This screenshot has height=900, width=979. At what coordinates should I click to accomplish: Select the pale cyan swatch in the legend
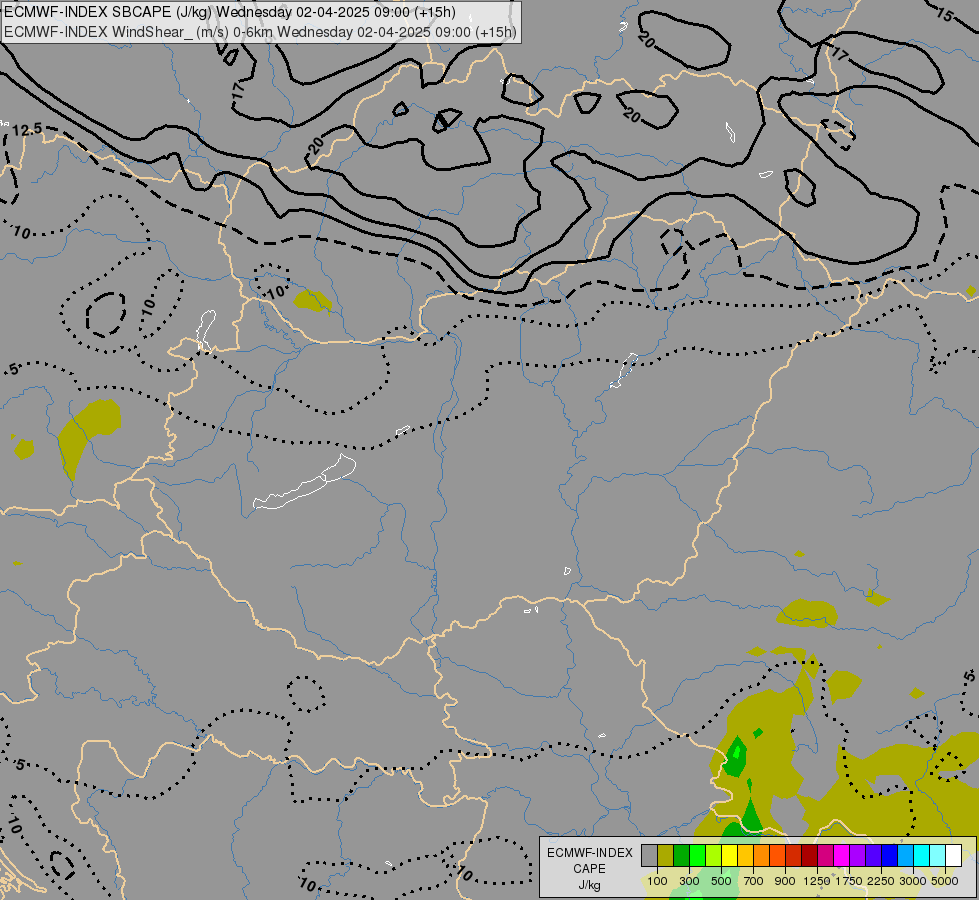(937, 856)
